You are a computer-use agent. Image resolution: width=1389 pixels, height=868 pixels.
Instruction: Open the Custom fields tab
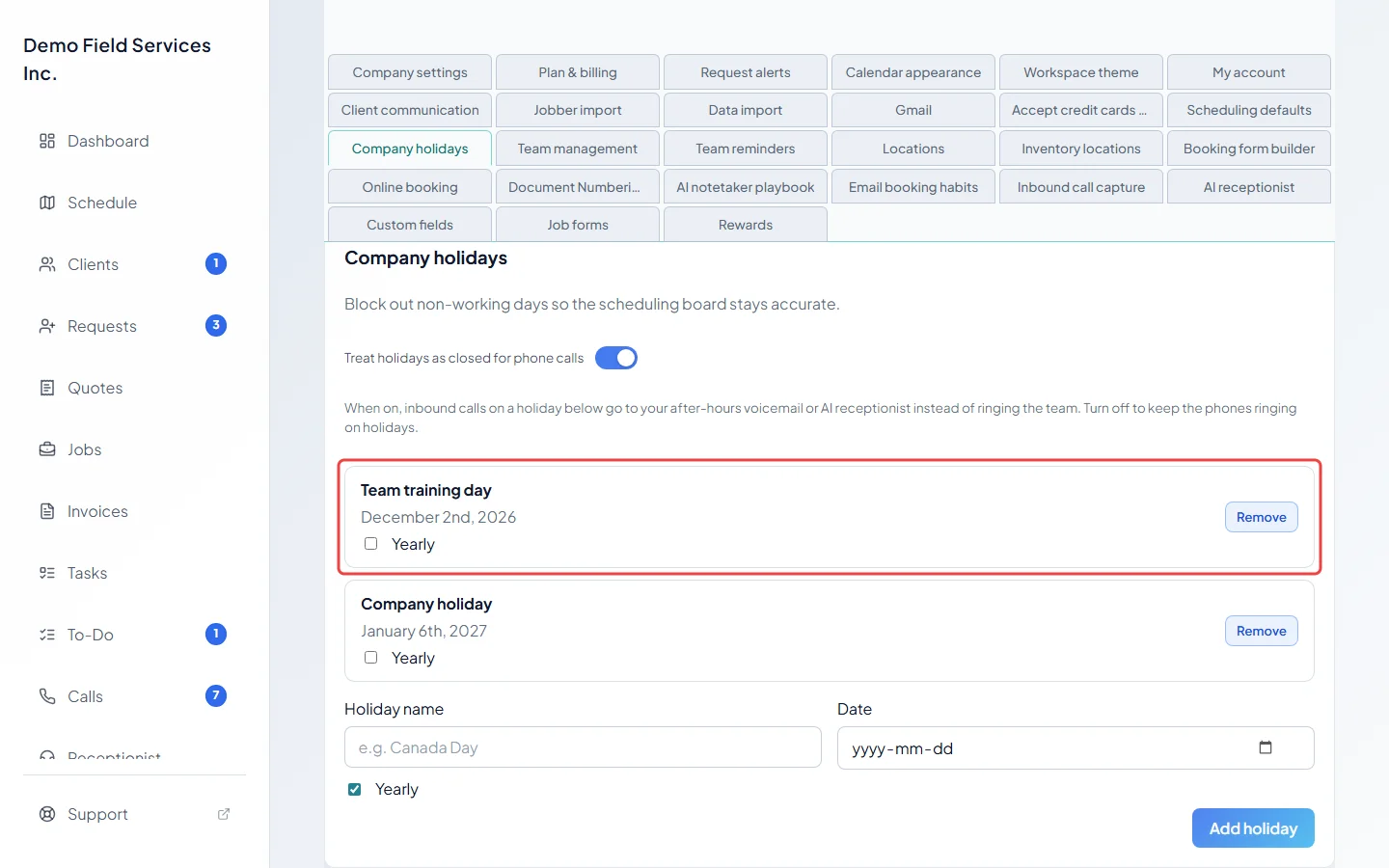(410, 225)
